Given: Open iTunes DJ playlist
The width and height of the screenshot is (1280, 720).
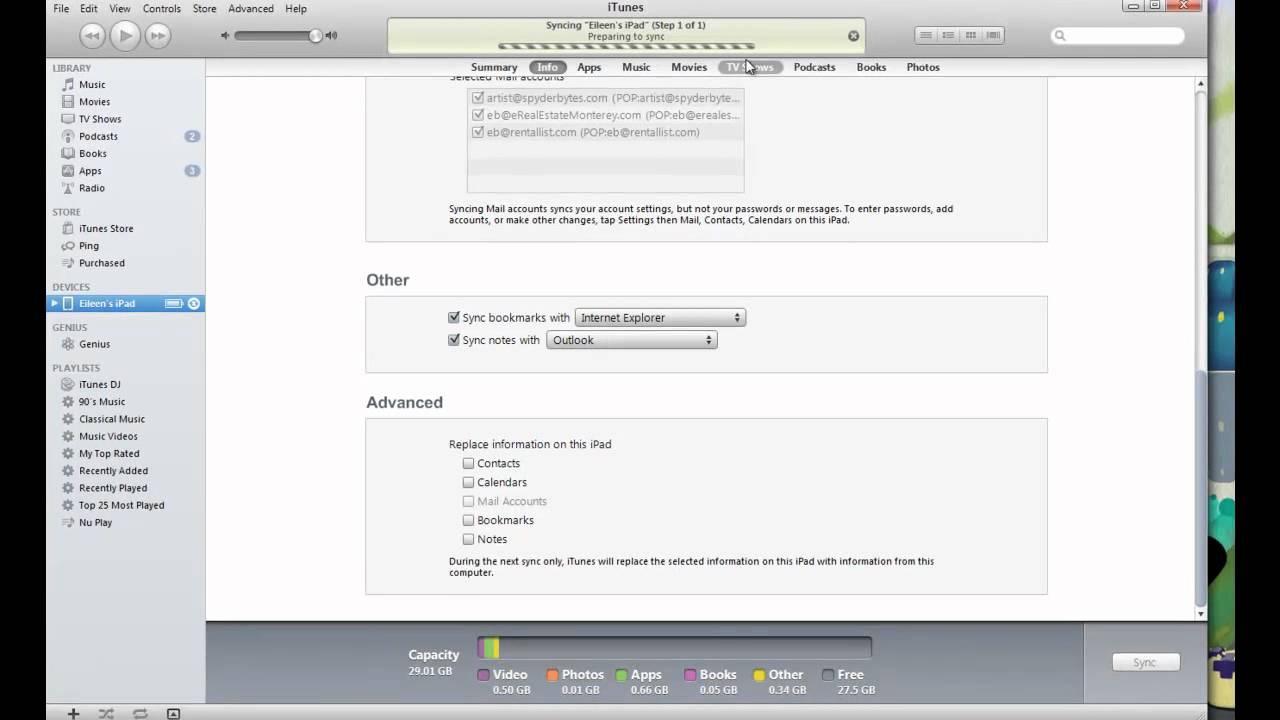Looking at the screenshot, I should [100, 385].
